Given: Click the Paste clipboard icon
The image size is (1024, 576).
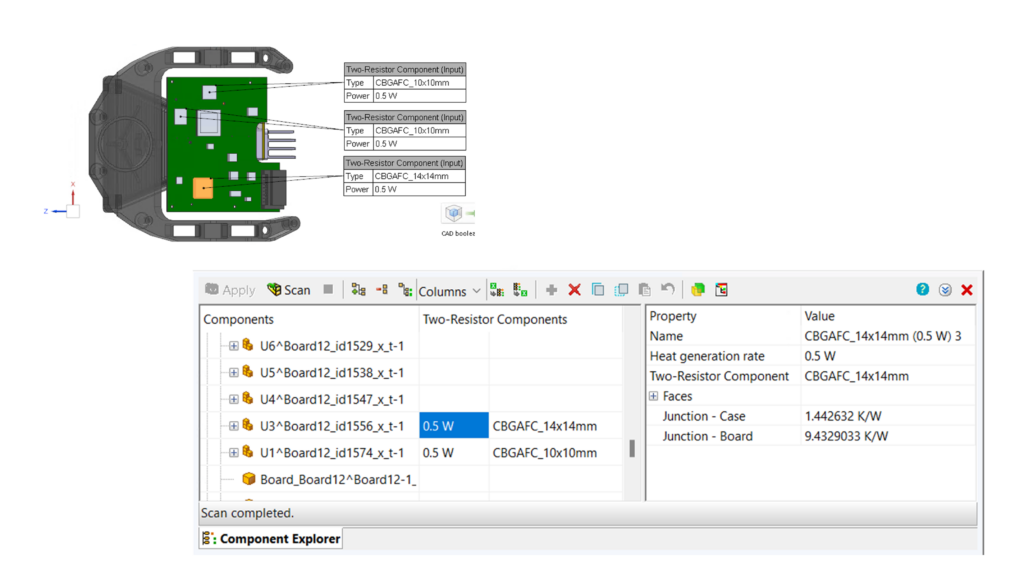Looking at the screenshot, I should (x=645, y=289).
